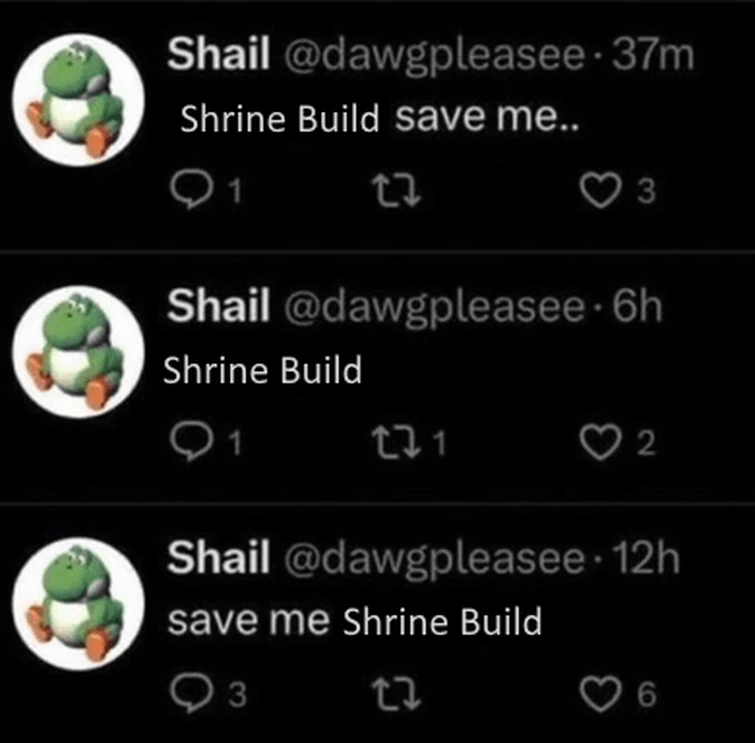Reply to the 37m Shail tweet
The width and height of the screenshot is (755, 743).
pyautogui.click(x=192, y=191)
